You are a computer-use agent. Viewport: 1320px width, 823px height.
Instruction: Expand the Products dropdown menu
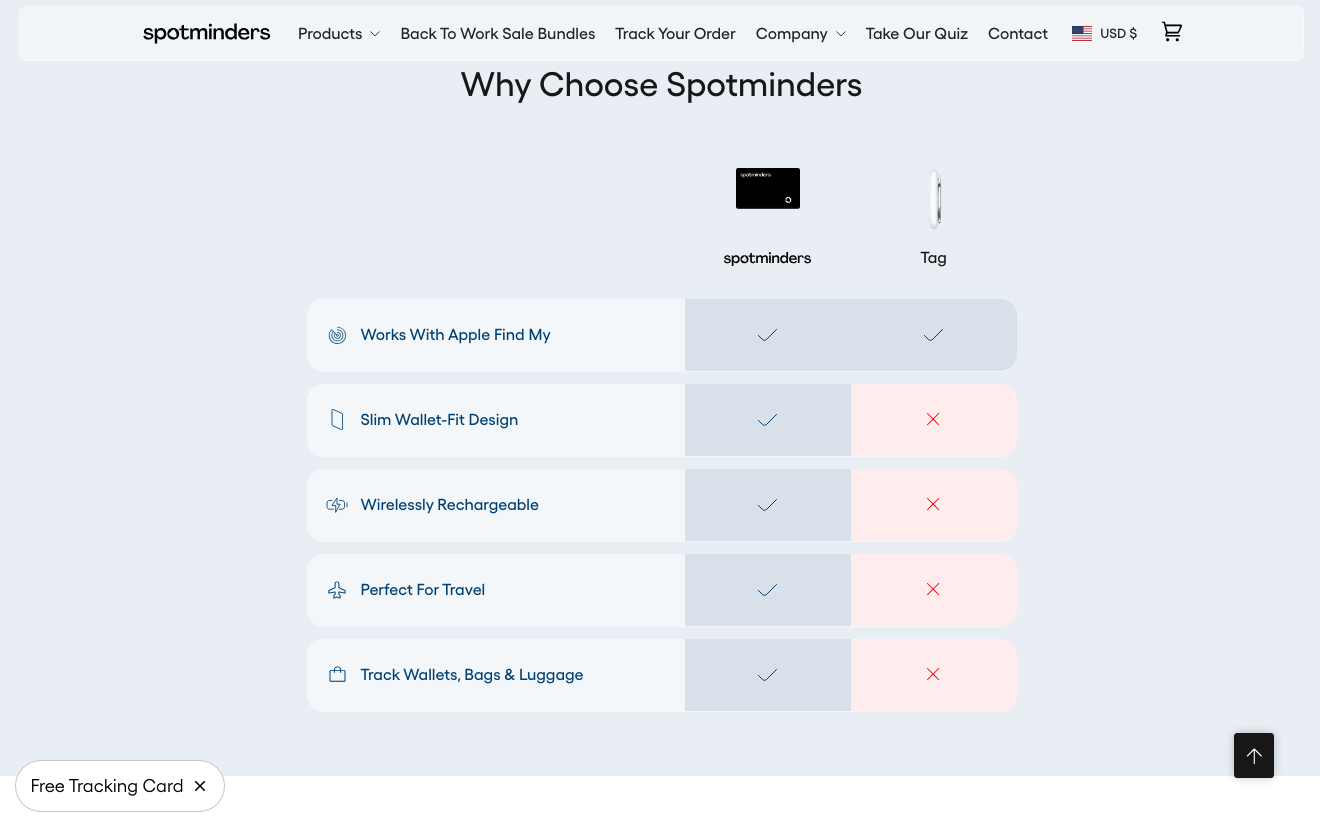(x=339, y=34)
